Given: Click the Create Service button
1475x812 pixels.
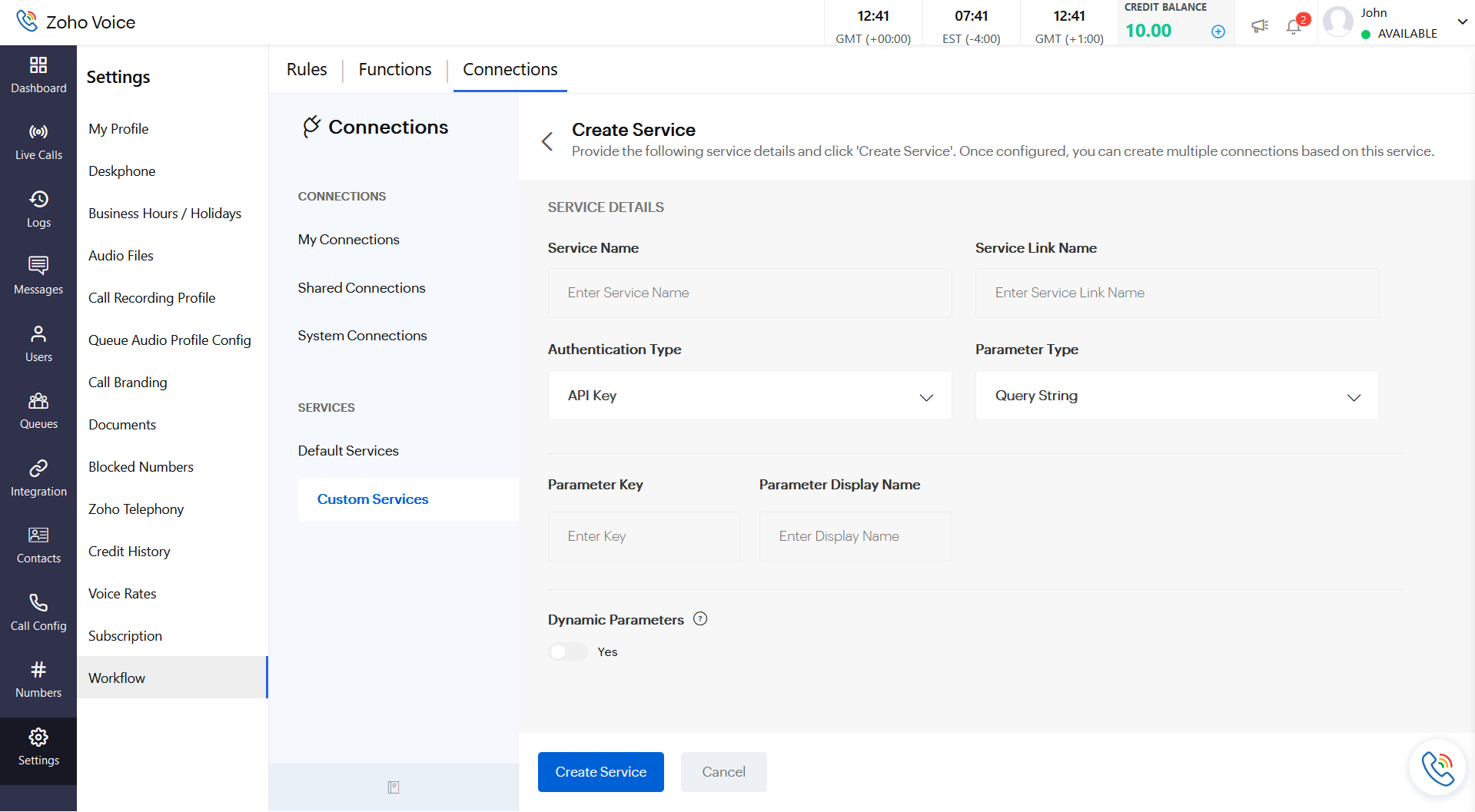Looking at the screenshot, I should pos(600,772).
